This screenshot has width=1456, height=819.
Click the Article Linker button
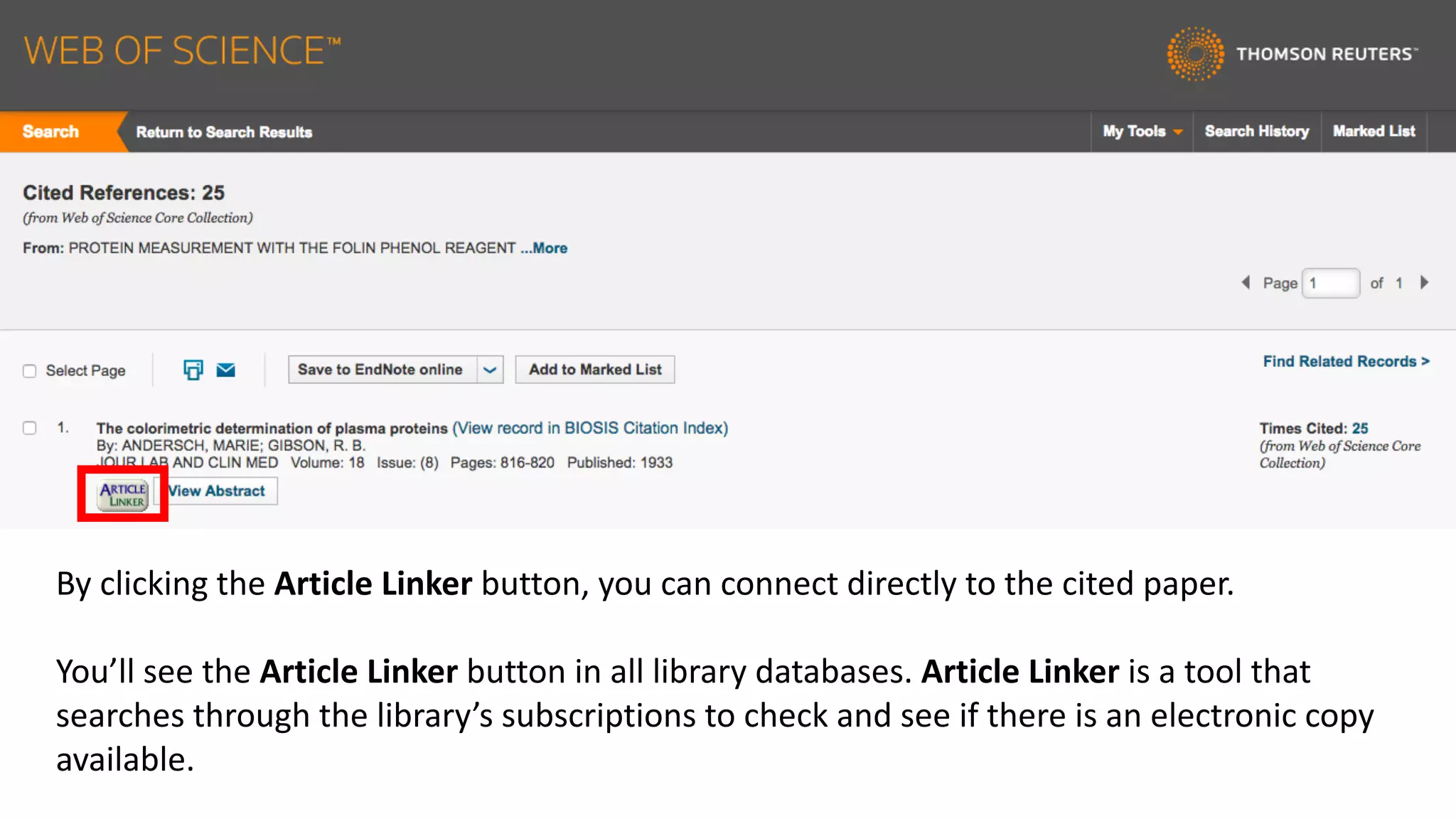(123, 494)
